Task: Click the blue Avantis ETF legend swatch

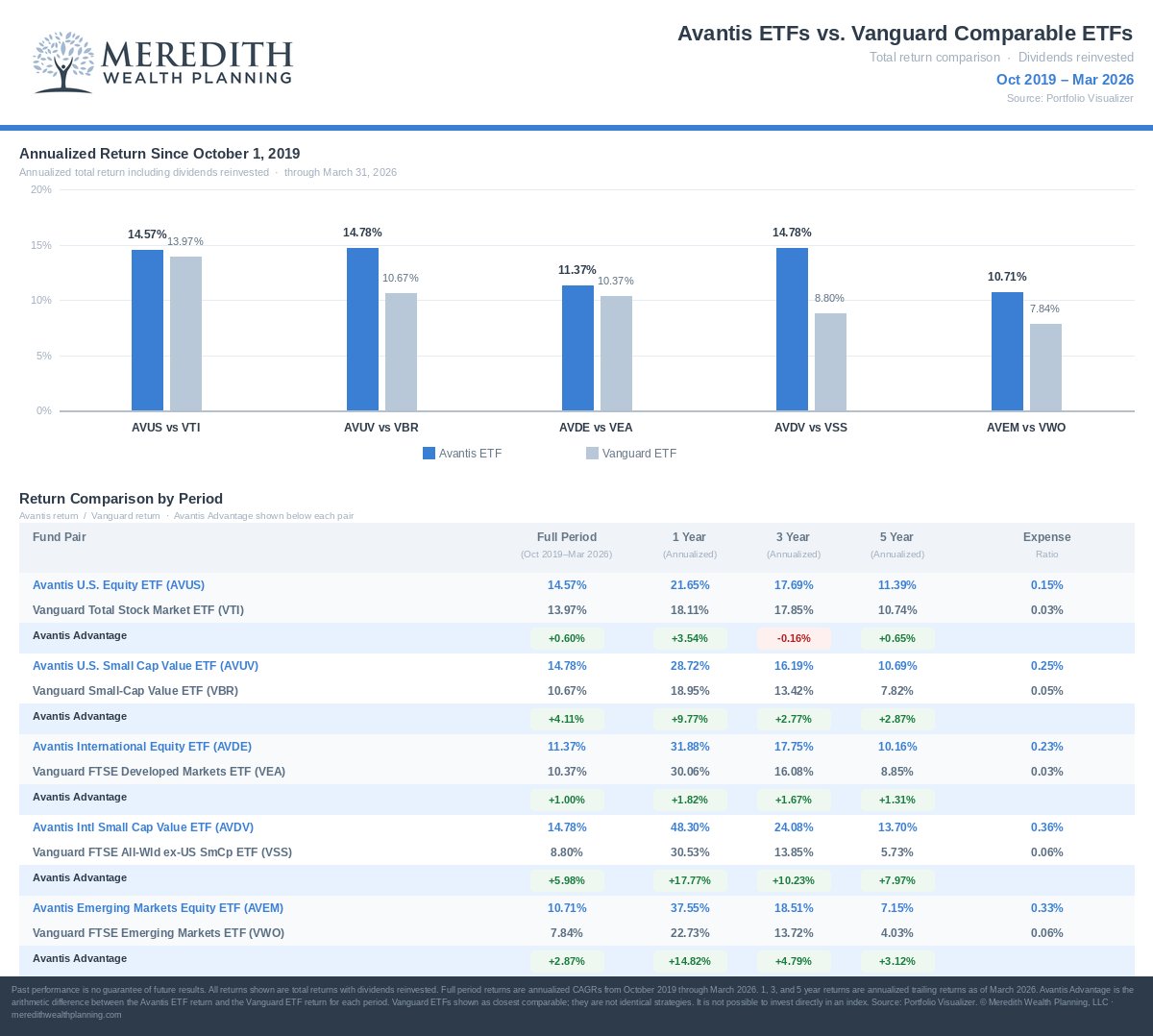Action: pyautogui.click(x=429, y=454)
